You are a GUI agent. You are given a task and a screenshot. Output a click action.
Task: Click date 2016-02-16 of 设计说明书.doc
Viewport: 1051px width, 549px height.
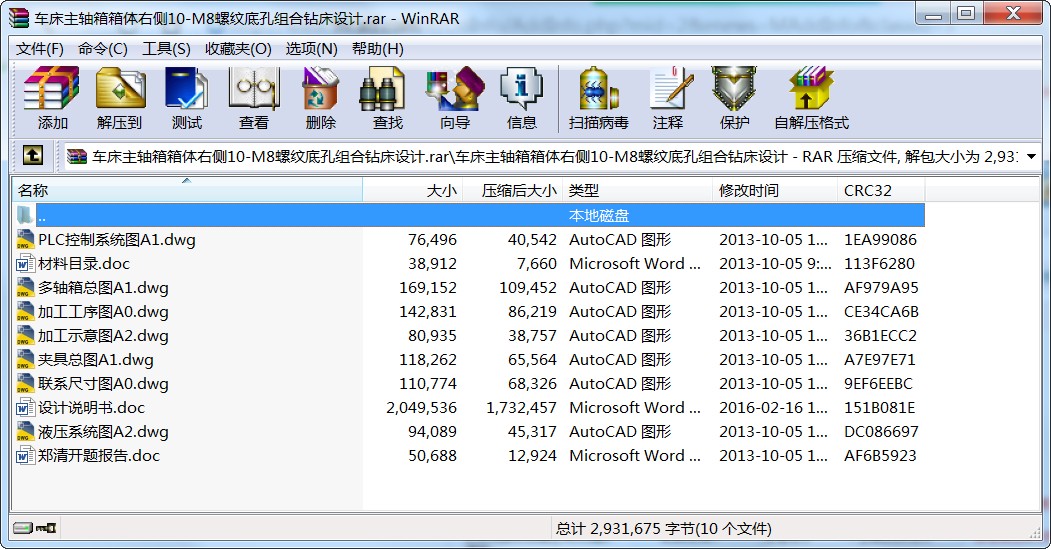(773, 408)
